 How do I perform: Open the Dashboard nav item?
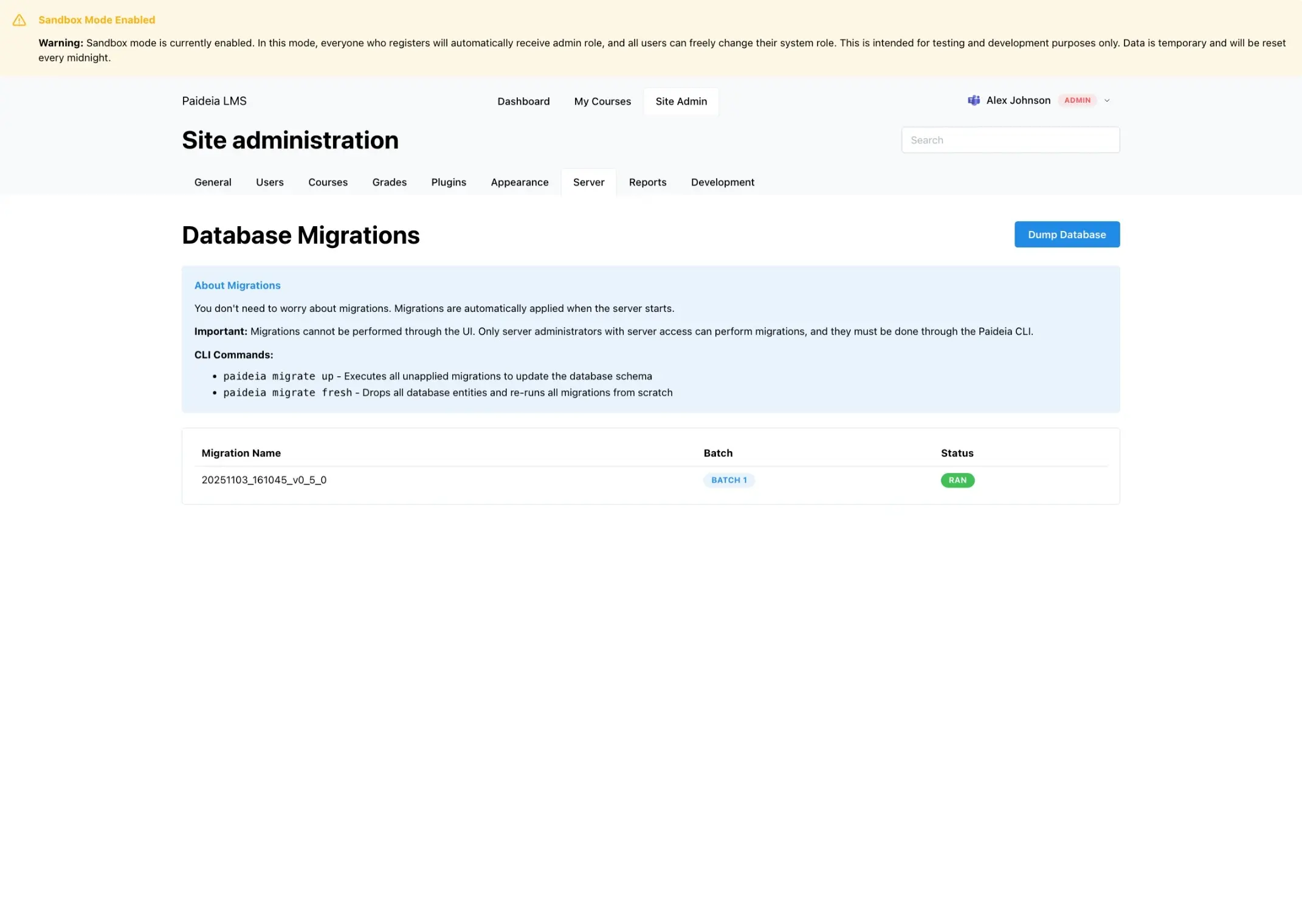pos(523,102)
